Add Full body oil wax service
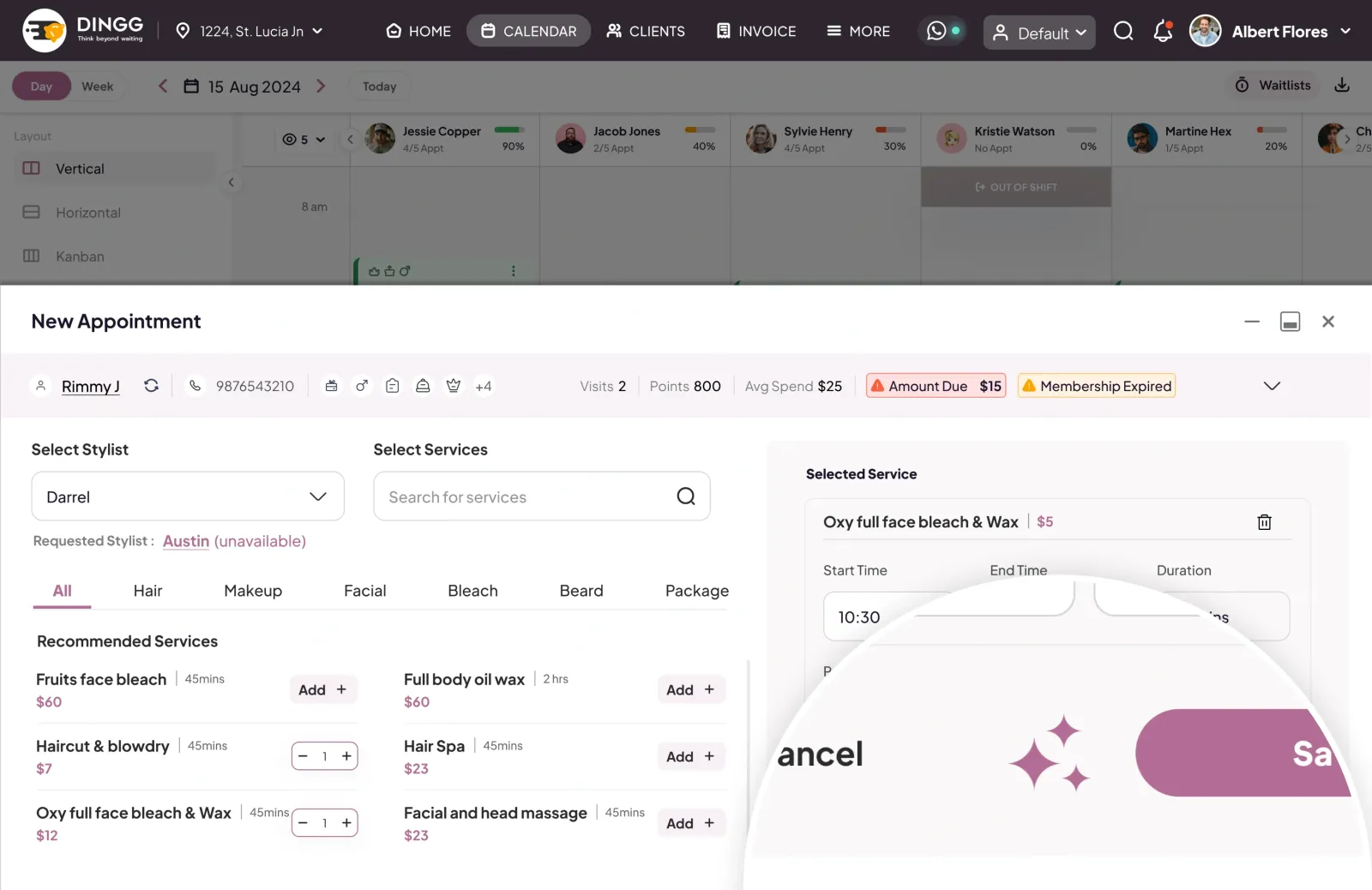This screenshot has height=890, width=1372. (x=690, y=689)
